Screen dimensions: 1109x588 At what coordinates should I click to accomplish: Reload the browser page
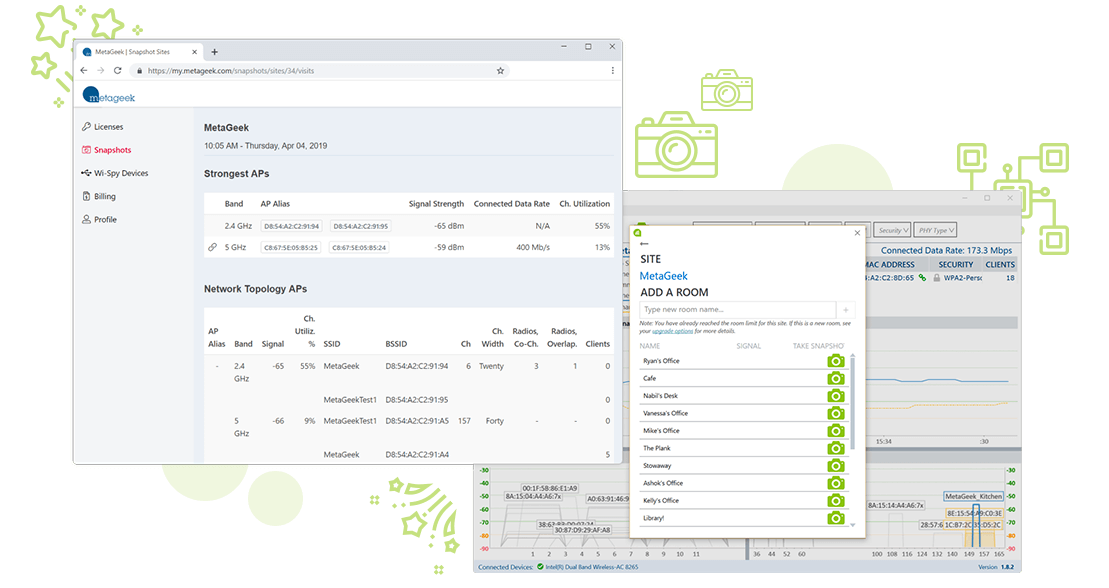[117, 71]
